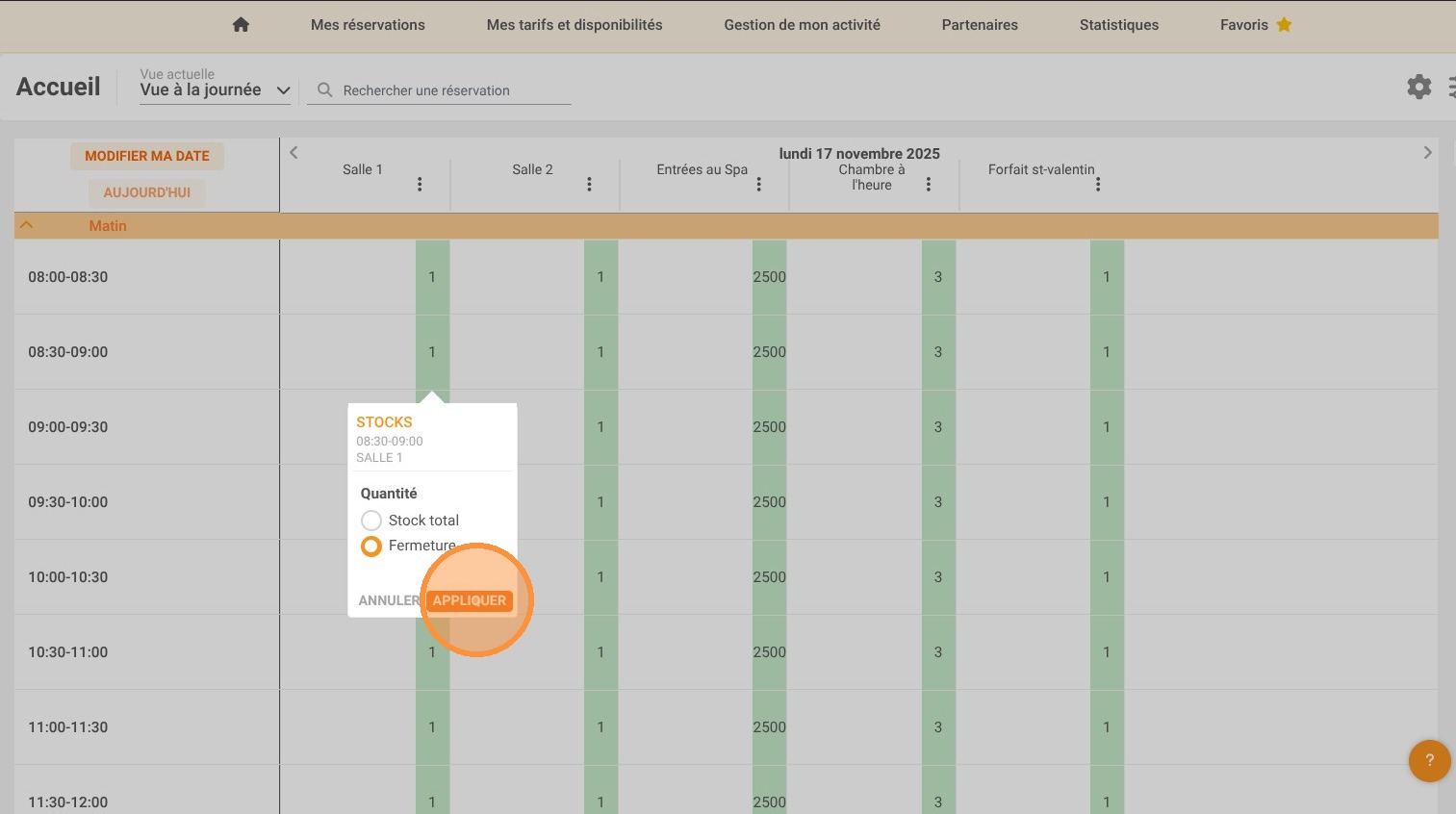Open Forfait st-valentin column options menu

pos(1097,184)
